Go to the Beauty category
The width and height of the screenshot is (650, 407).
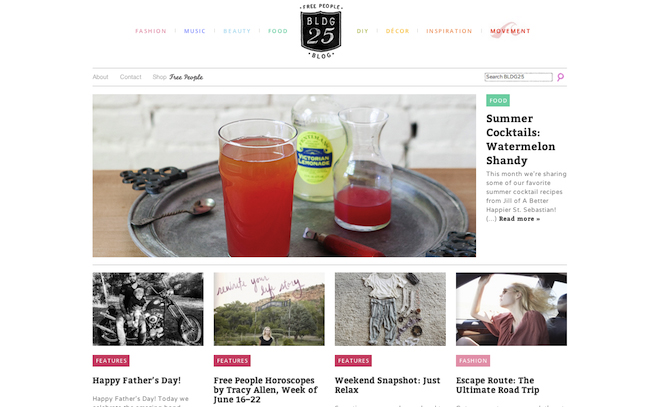click(237, 31)
